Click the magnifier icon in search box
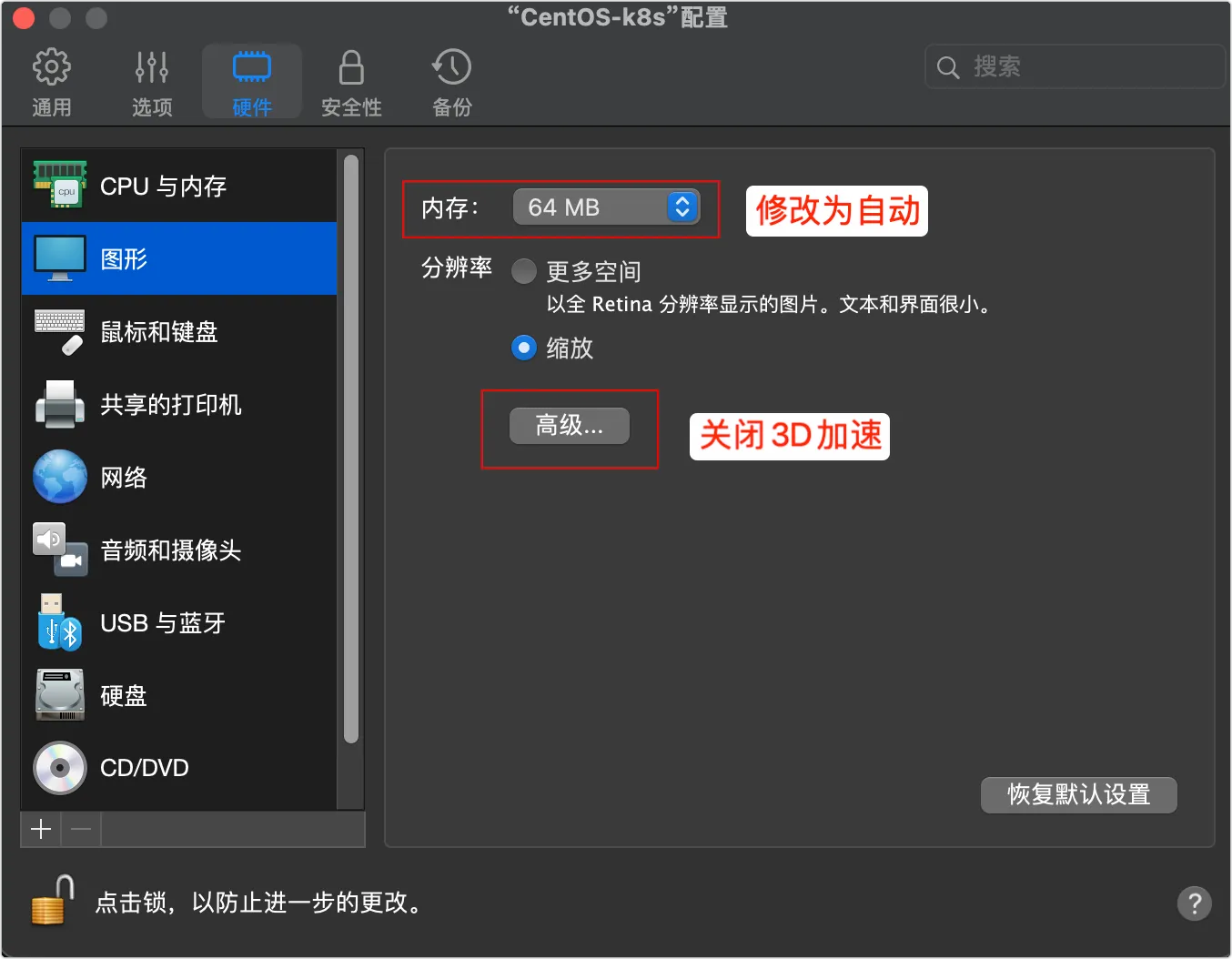Image resolution: width=1232 pixels, height=959 pixels. 948,67
